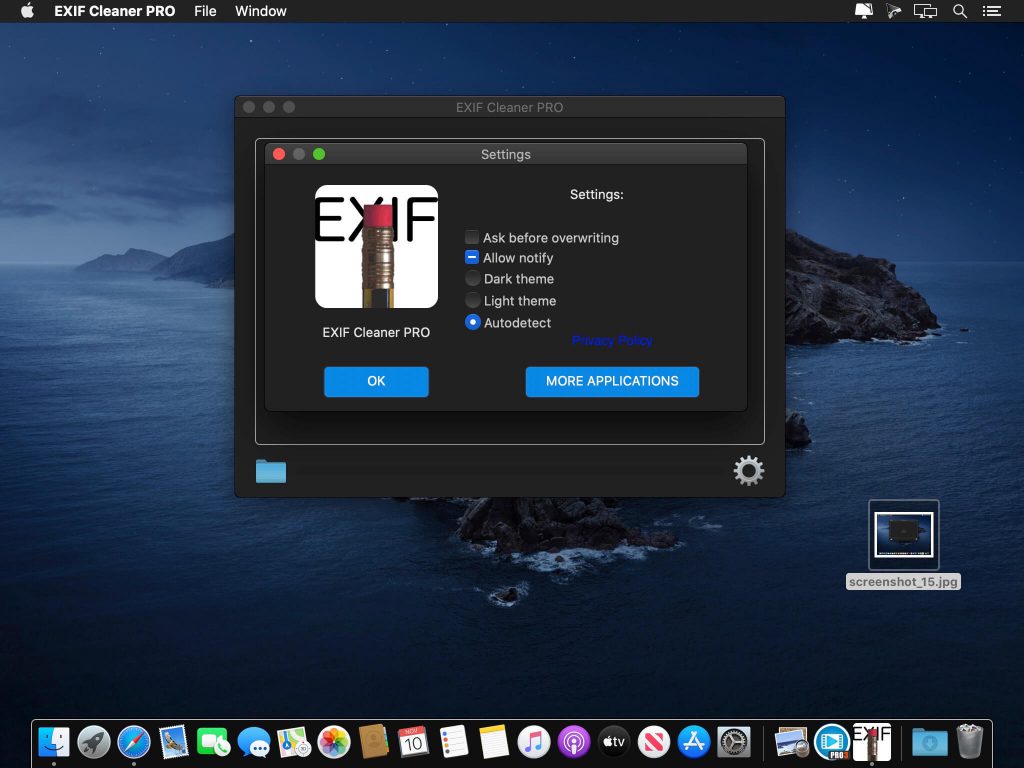Open the EXIF Cleaner PRO menu
This screenshot has height=768, width=1024.
(114, 11)
